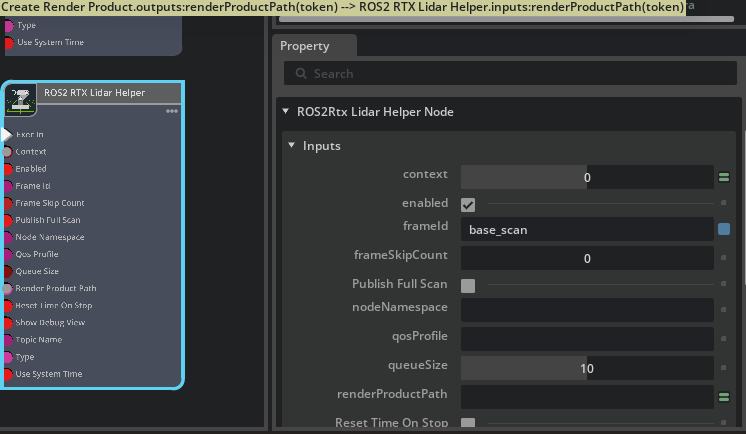746x434 pixels.
Task: Click the small indicator beside nodeNamespace
Action: [723, 309]
